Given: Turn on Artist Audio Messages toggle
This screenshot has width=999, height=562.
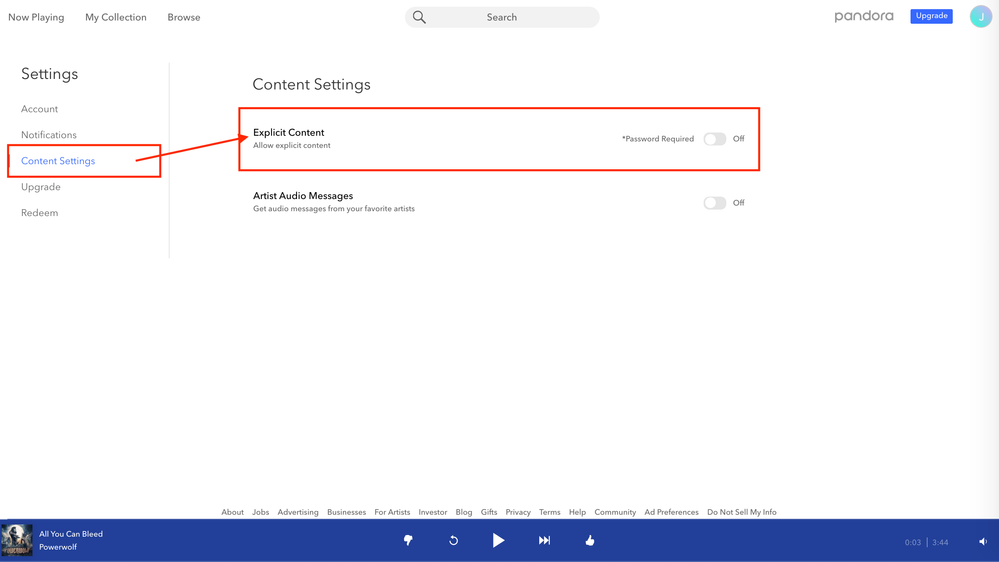Looking at the screenshot, I should click(x=714, y=203).
